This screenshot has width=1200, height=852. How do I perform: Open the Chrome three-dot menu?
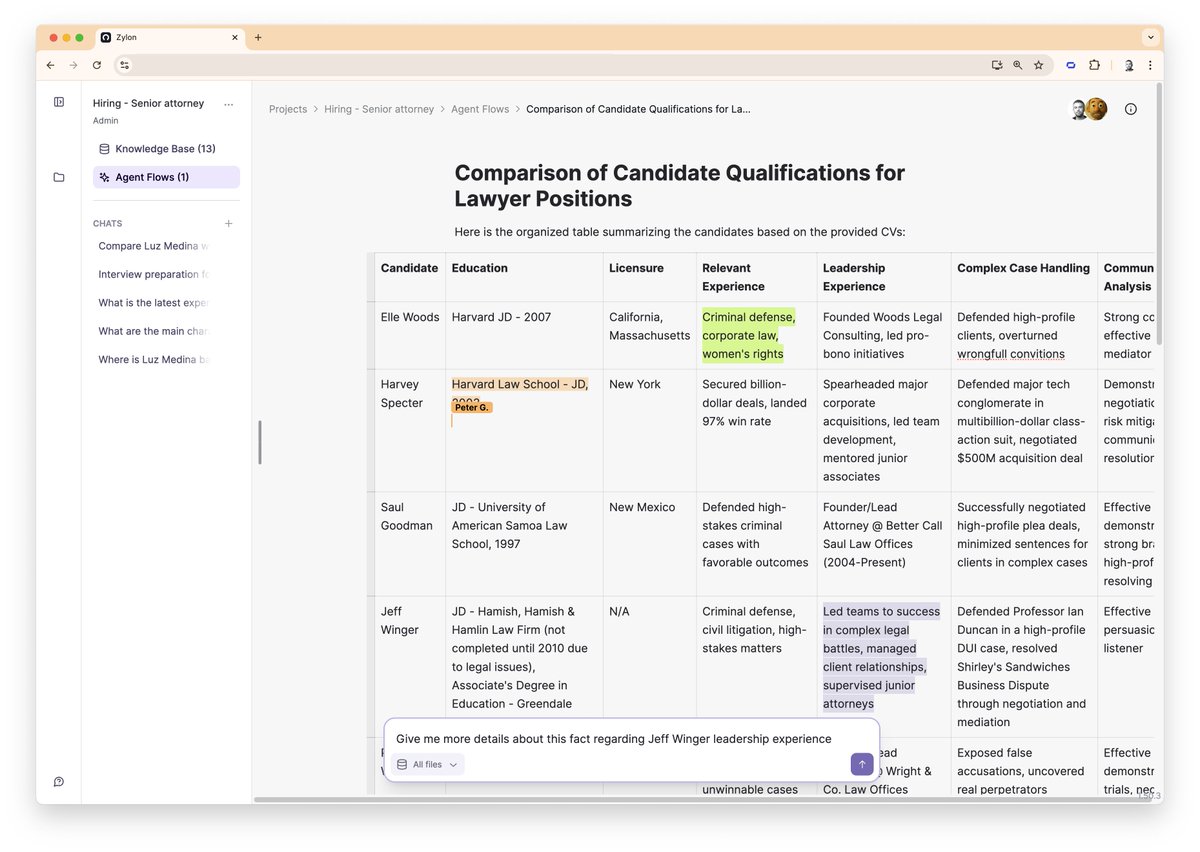click(1150, 65)
